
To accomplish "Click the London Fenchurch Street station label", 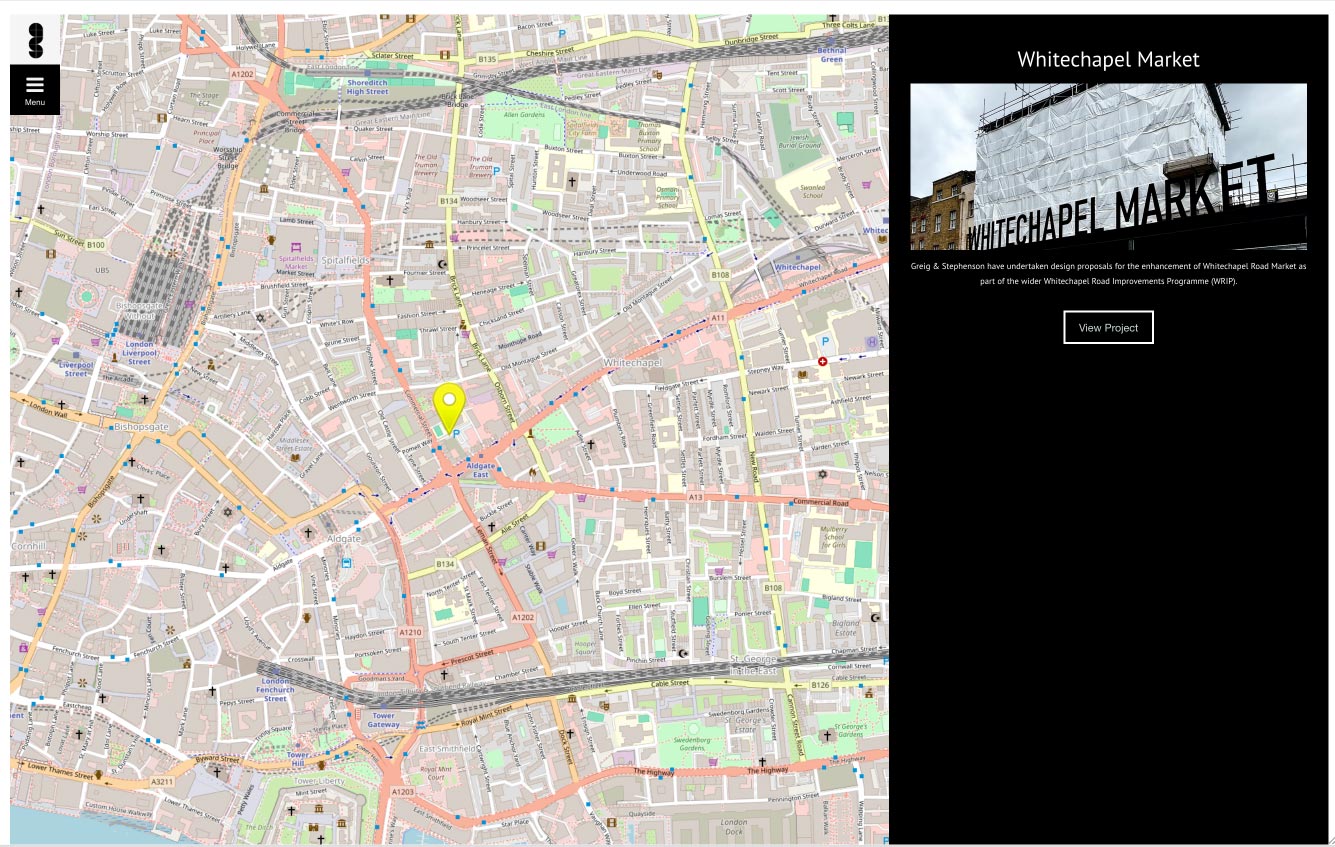I will [x=275, y=690].
